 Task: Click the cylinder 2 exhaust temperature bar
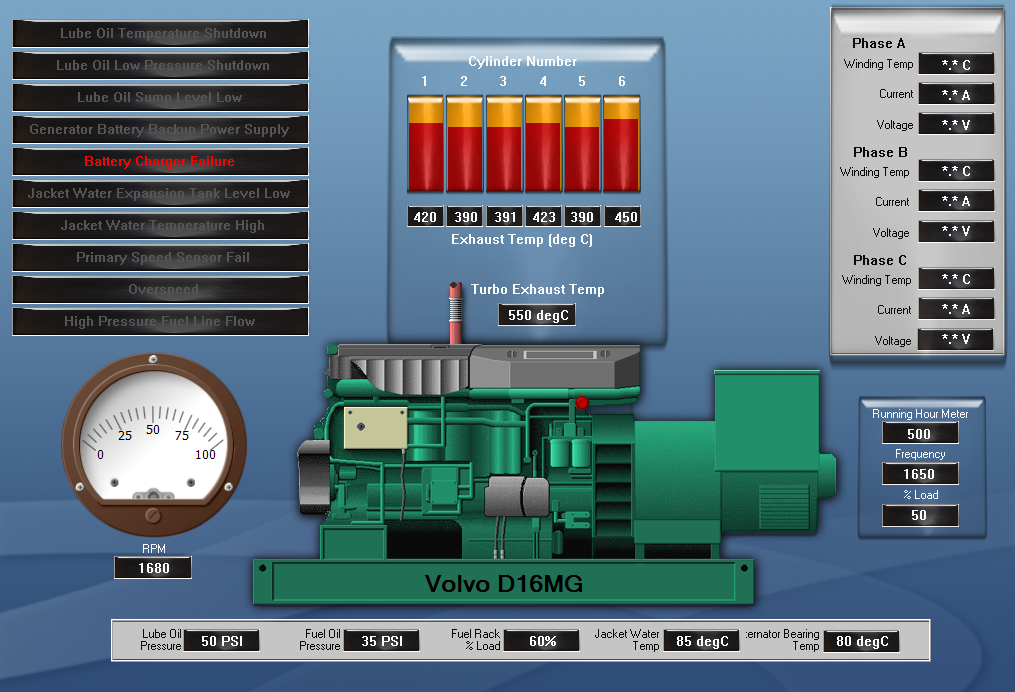[x=465, y=144]
